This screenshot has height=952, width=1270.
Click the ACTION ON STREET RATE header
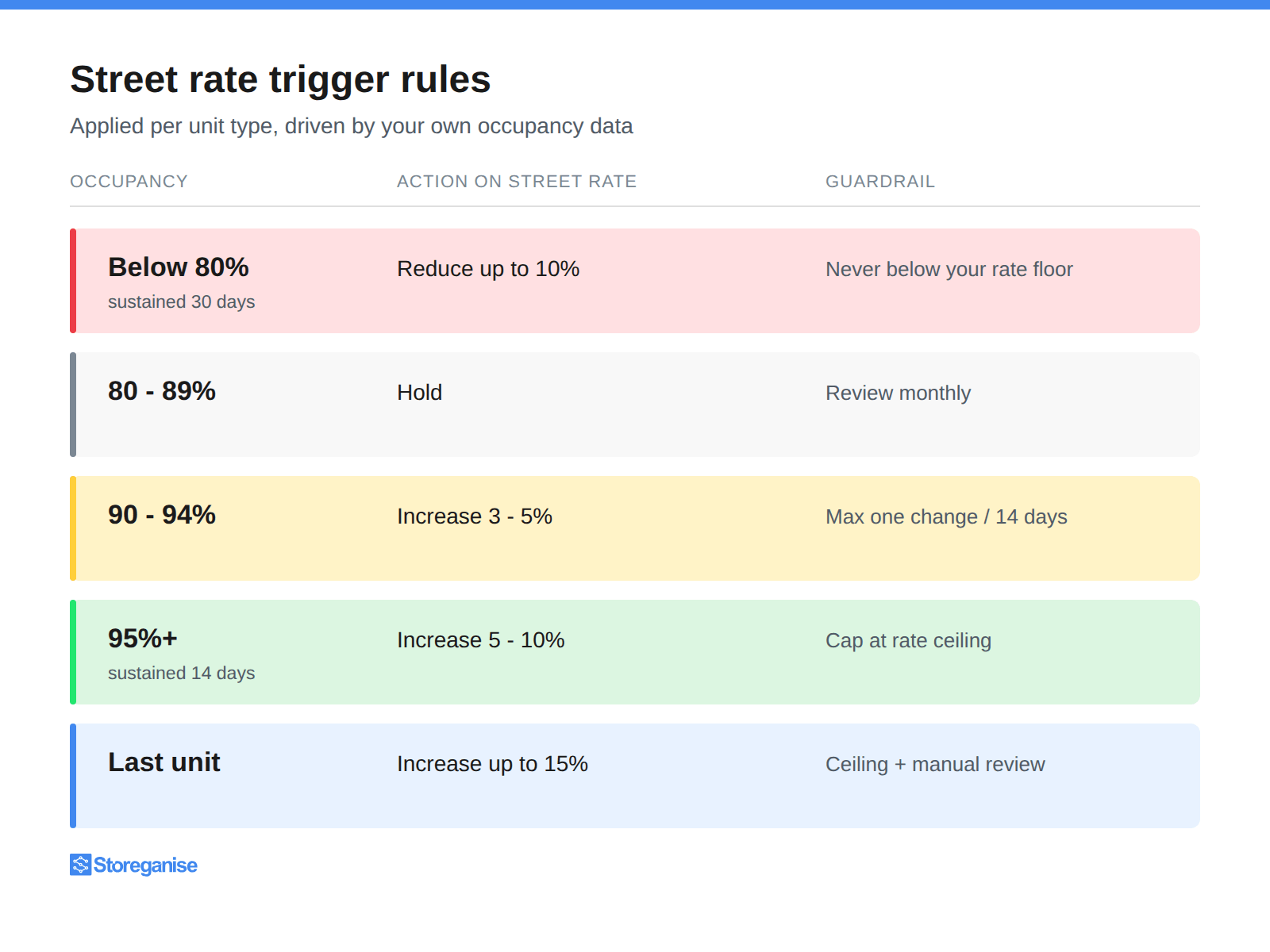[x=517, y=182]
